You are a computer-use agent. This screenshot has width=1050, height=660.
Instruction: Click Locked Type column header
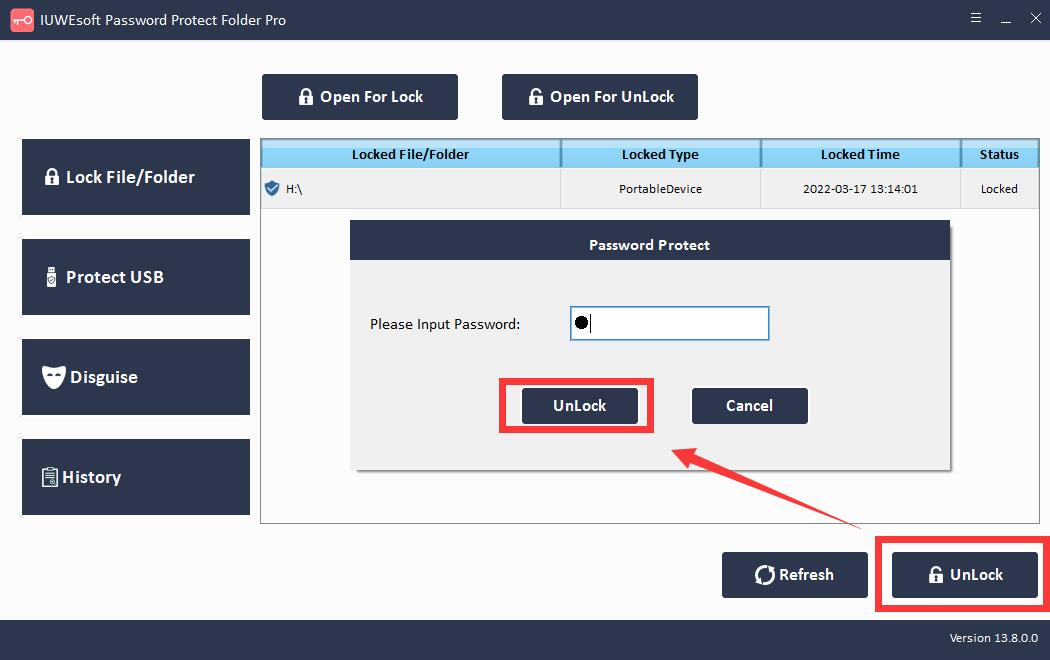point(660,155)
